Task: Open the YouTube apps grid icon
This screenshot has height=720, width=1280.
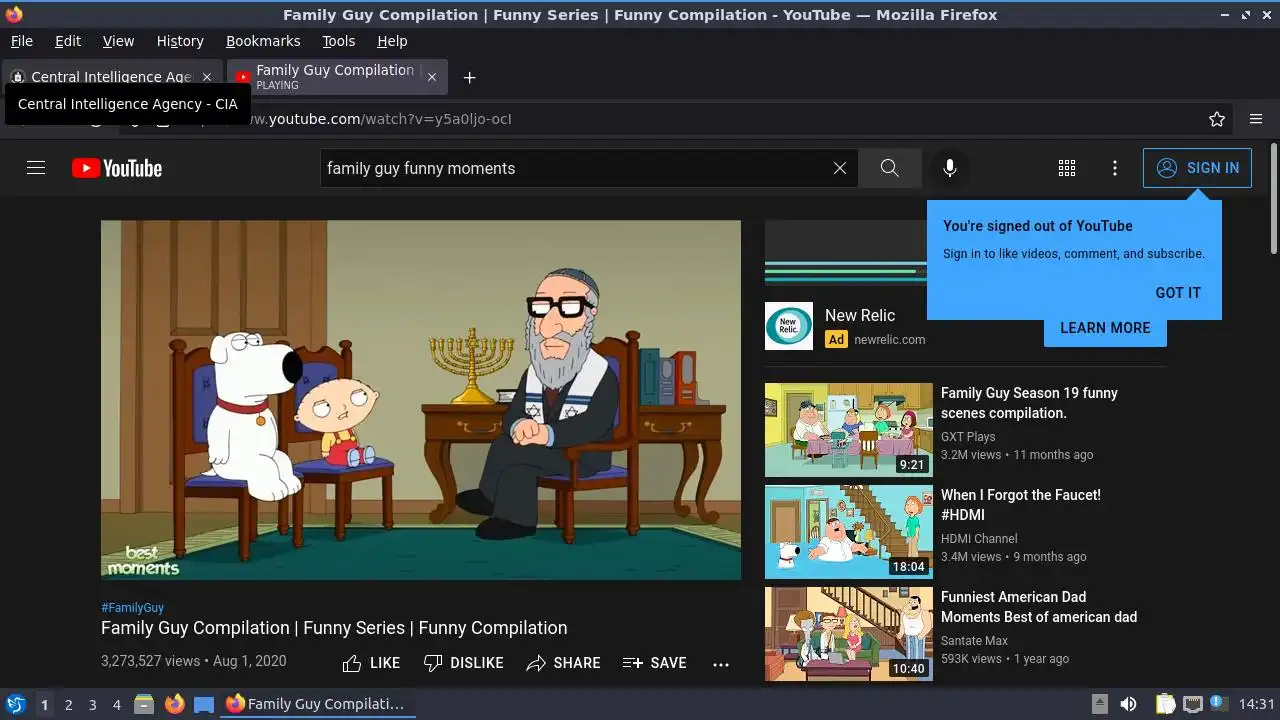Action: coord(1067,168)
